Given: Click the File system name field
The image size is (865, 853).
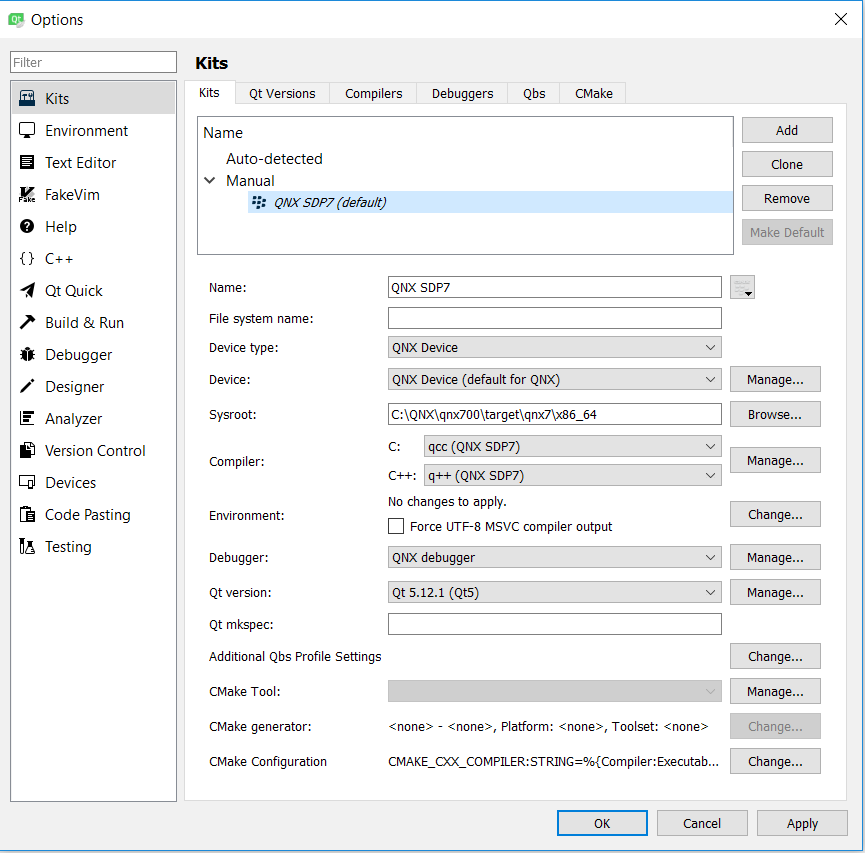Looking at the screenshot, I should pyautogui.click(x=554, y=318).
